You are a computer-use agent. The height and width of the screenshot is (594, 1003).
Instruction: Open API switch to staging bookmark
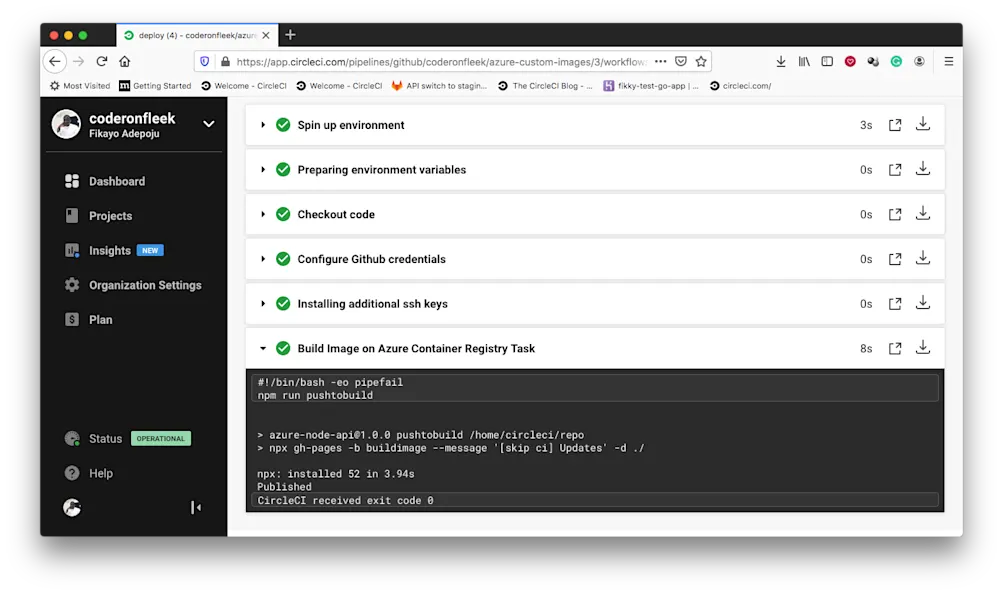(x=439, y=86)
